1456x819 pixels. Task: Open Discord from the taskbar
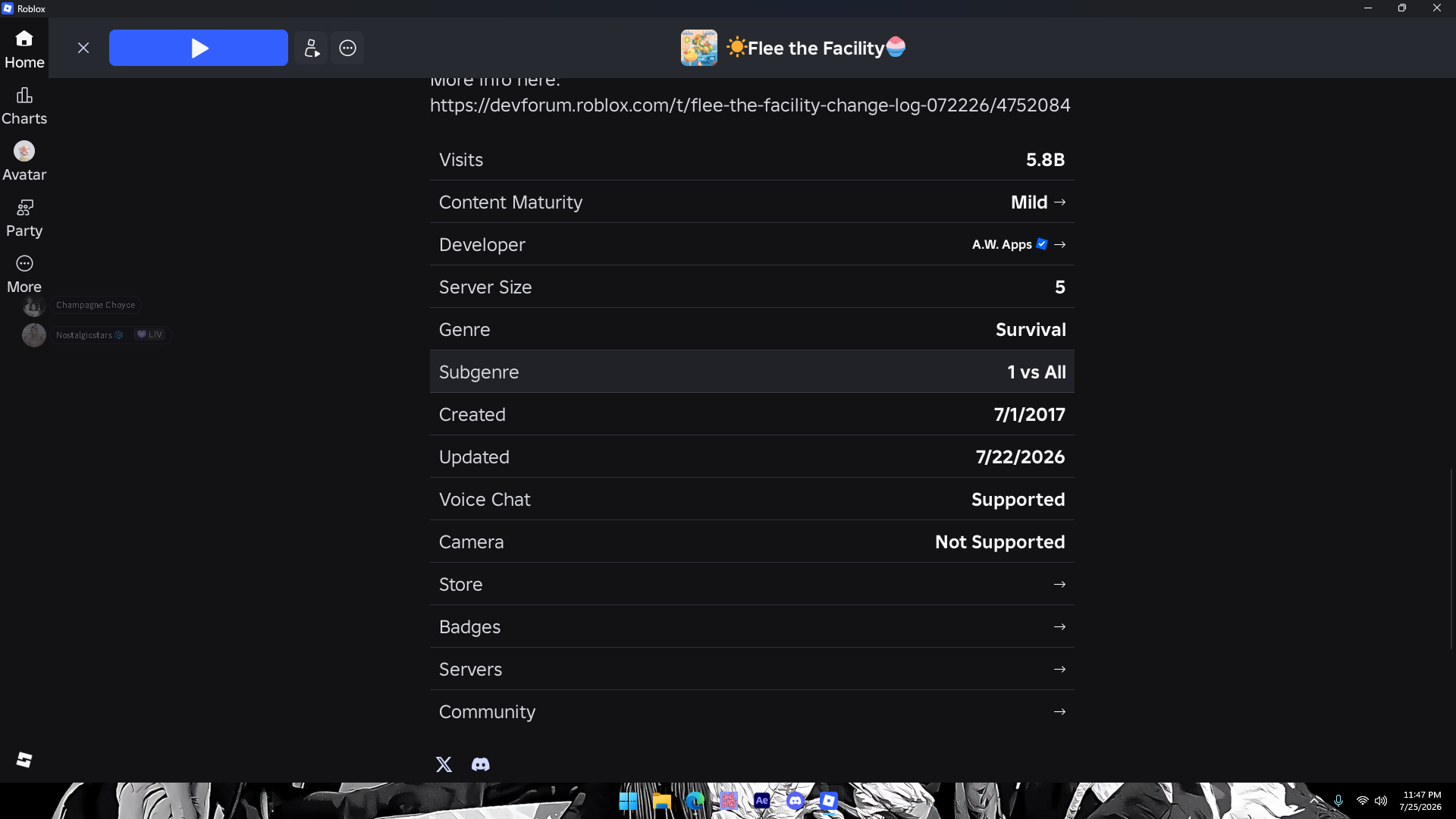795,801
